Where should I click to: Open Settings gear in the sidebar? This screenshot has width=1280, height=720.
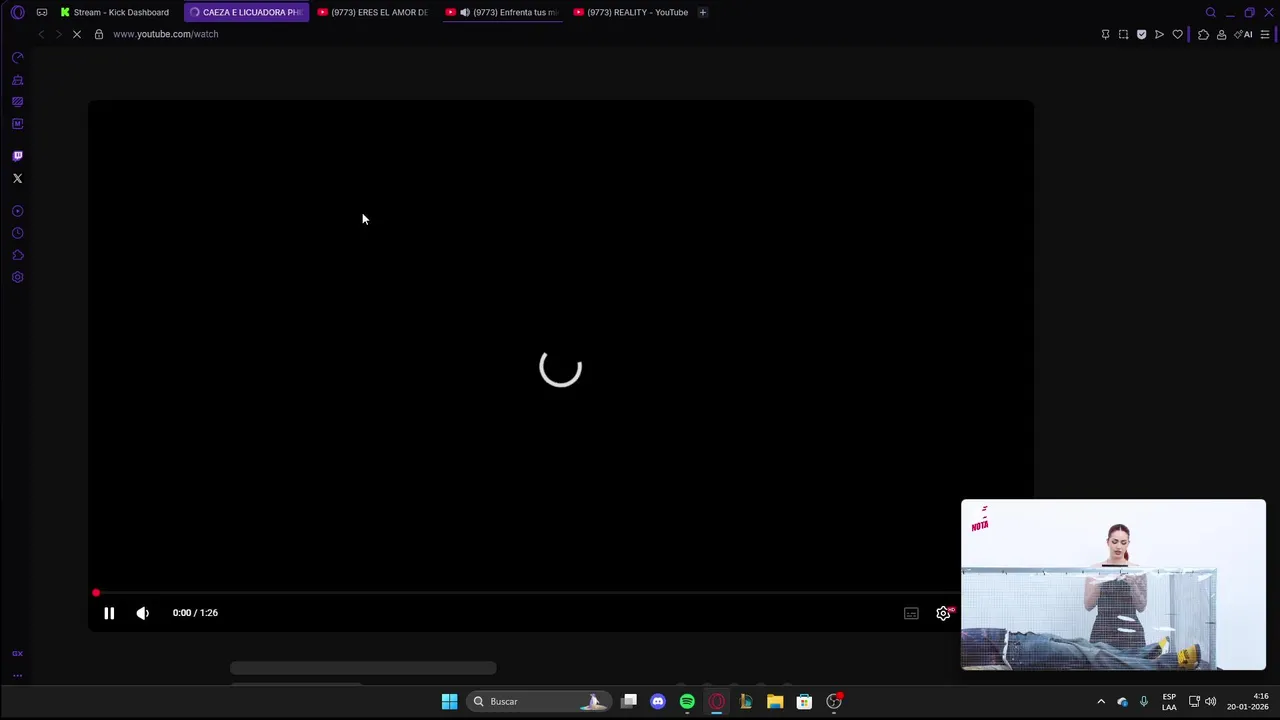17,277
